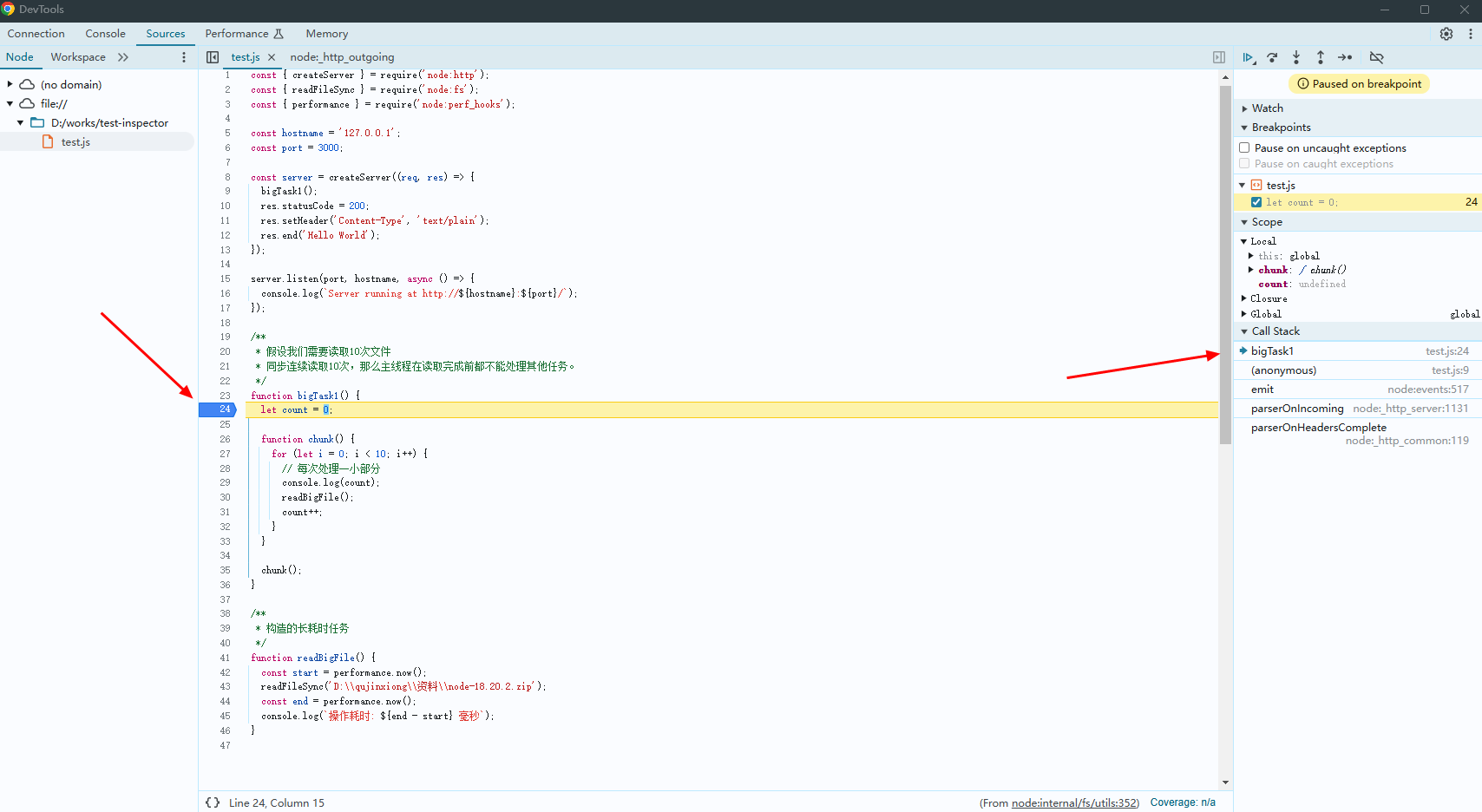Disable the line 24 breakpoint checkbox
This screenshot has height=812, width=1482.
1256,202
